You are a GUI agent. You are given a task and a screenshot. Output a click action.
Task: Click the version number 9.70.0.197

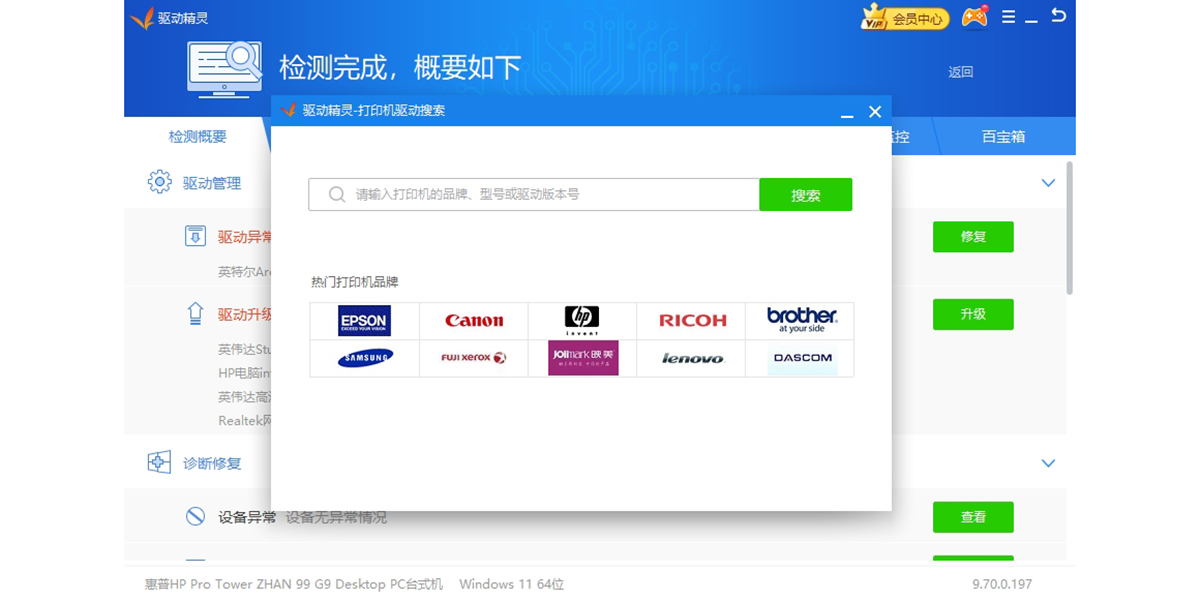[x=1002, y=584]
